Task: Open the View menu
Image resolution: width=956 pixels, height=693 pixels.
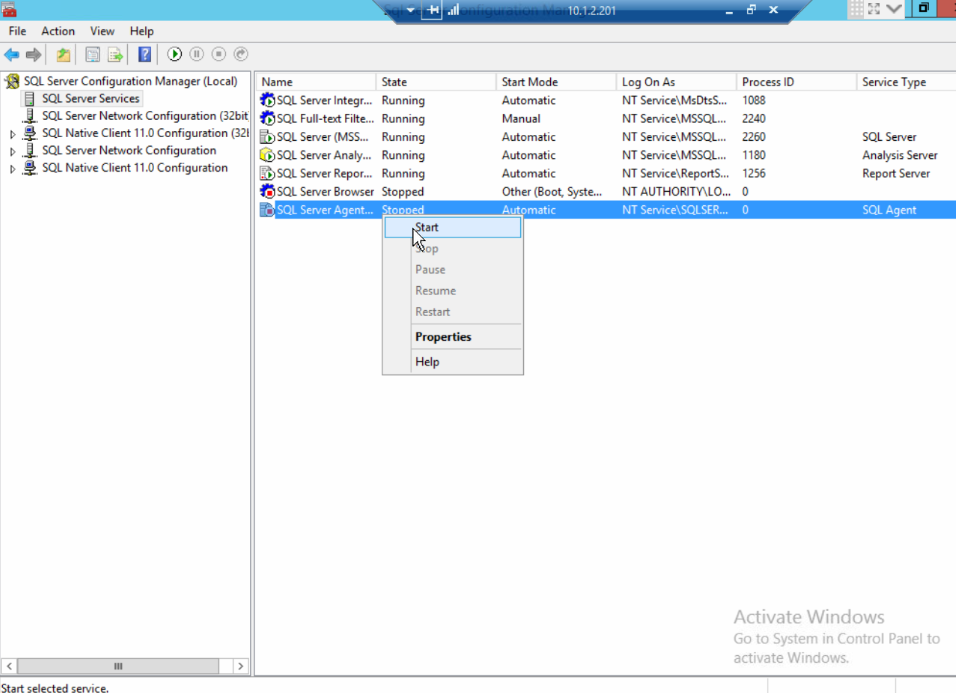Action: click(x=102, y=31)
